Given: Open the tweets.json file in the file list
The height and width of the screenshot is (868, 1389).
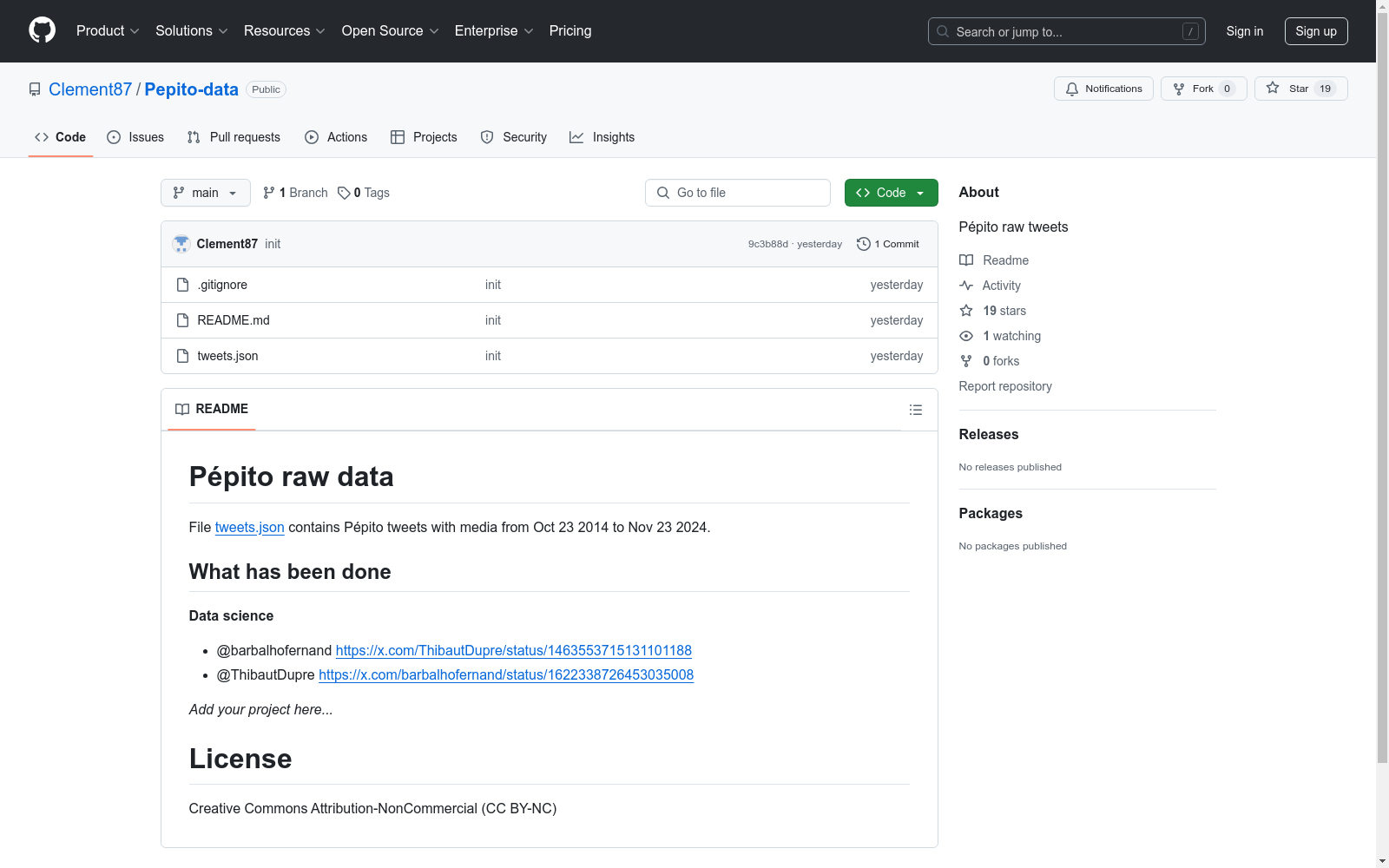Looking at the screenshot, I should click(227, 356).
